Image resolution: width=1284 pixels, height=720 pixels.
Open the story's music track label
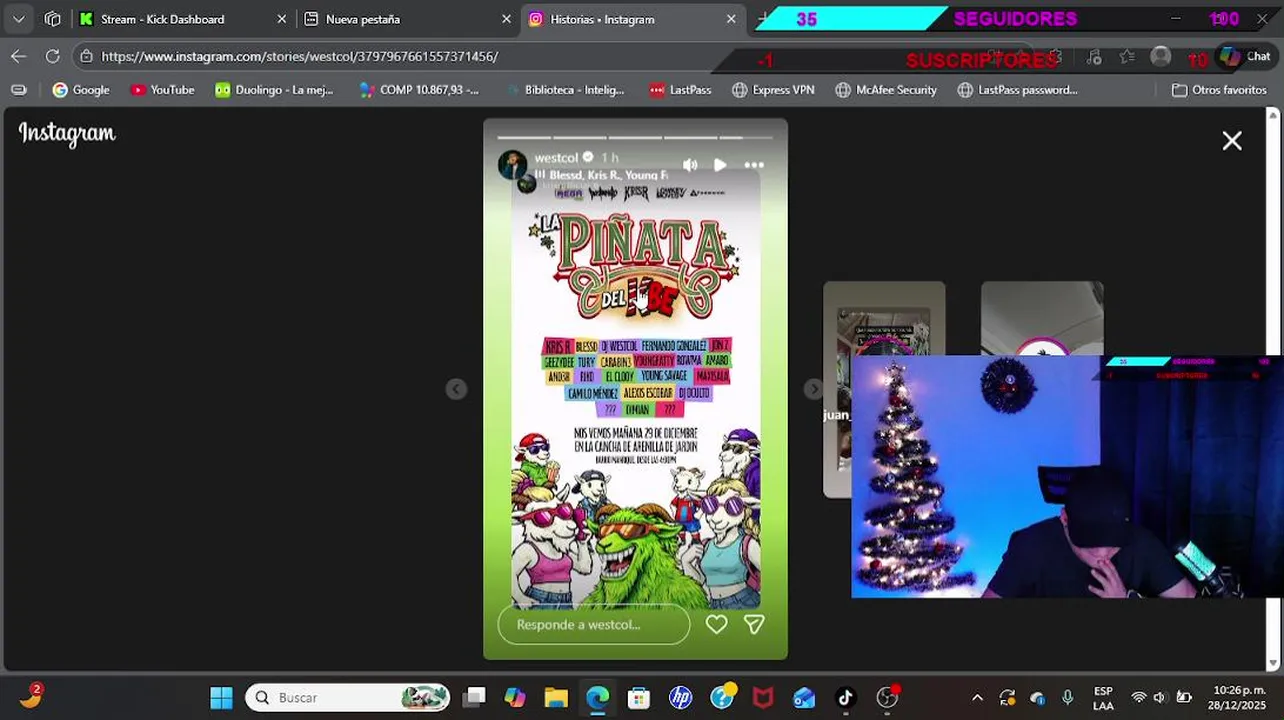(x=601, y=175)
